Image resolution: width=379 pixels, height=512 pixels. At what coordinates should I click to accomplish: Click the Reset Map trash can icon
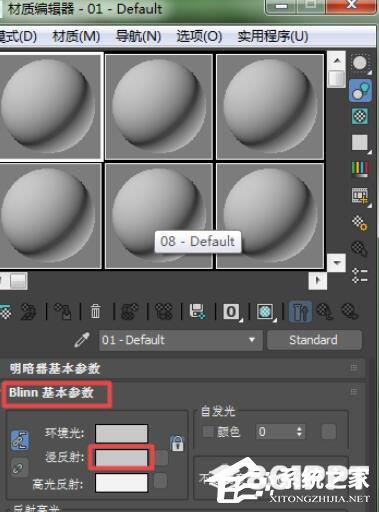tap(96, 312)
